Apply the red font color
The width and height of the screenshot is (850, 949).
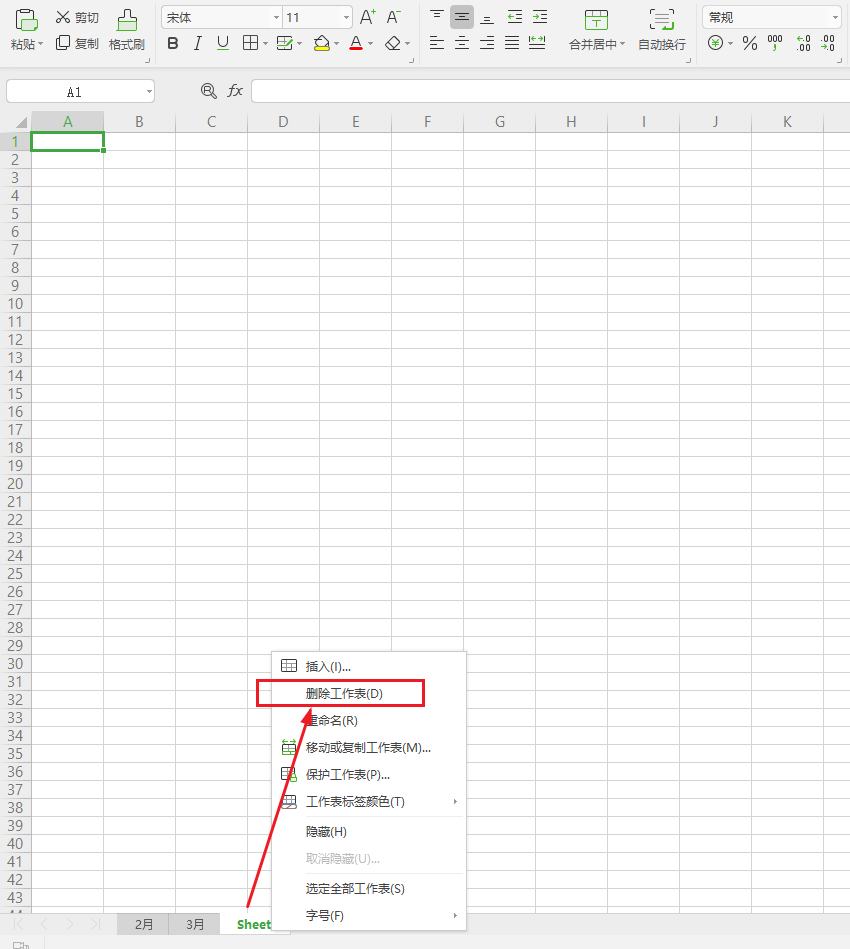coord(356,43)
